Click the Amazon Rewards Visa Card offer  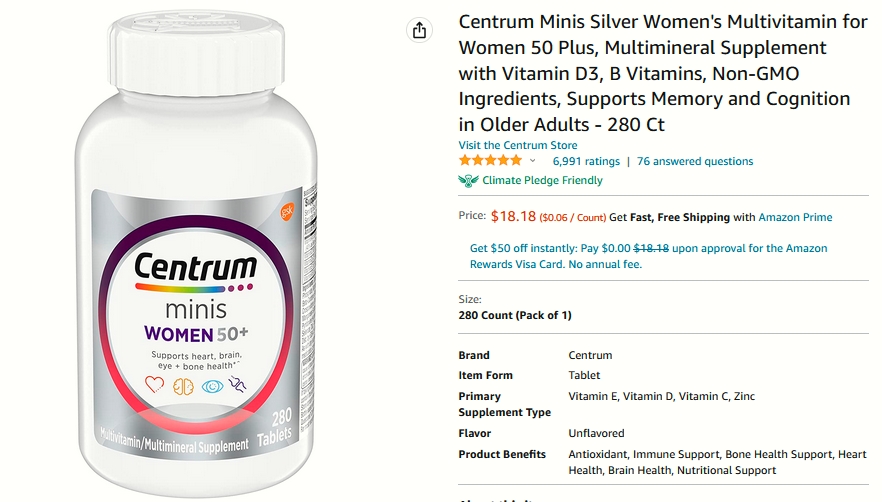(x=649, y=256)
